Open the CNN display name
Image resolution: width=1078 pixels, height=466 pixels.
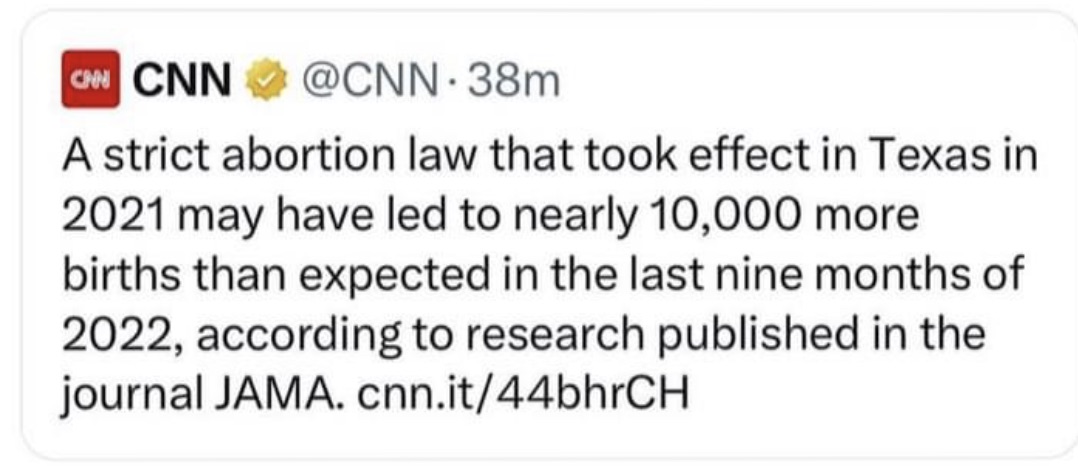click(182, 81)
